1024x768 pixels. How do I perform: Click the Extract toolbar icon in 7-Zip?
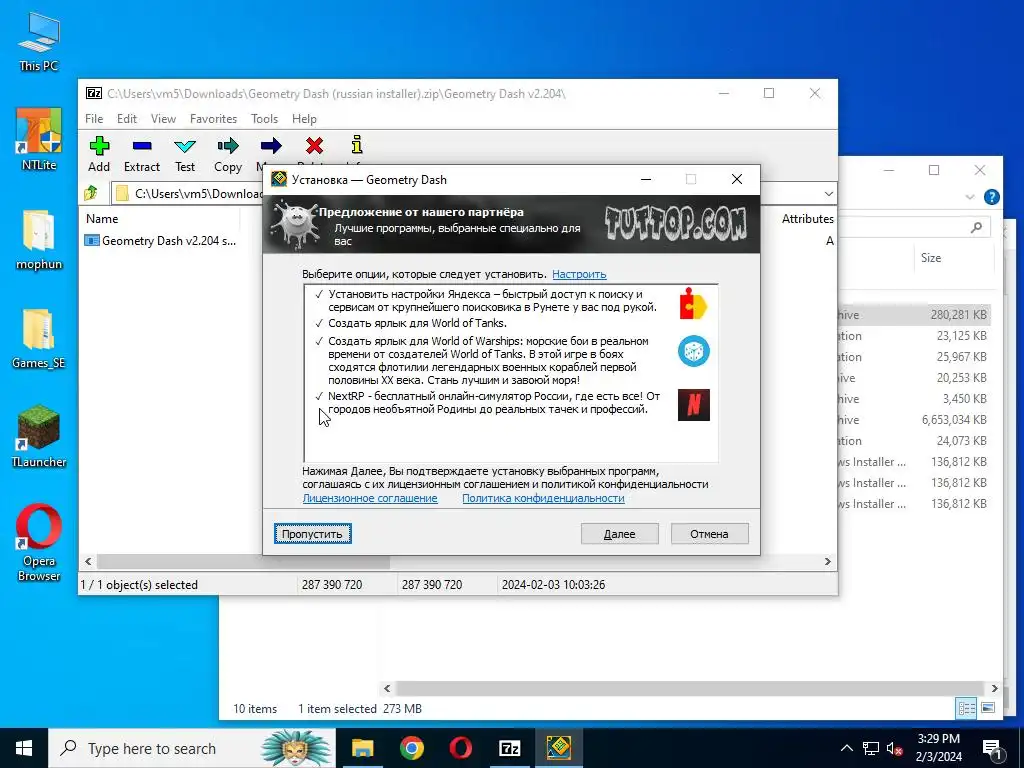pyautogui.click(x=142, y=154)
